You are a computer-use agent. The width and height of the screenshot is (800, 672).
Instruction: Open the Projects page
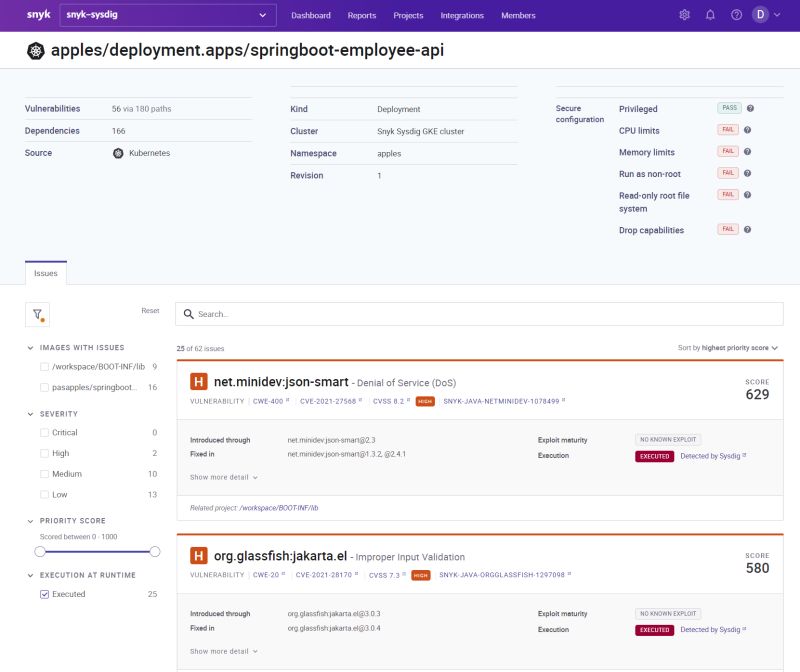(x=408, y=15)
